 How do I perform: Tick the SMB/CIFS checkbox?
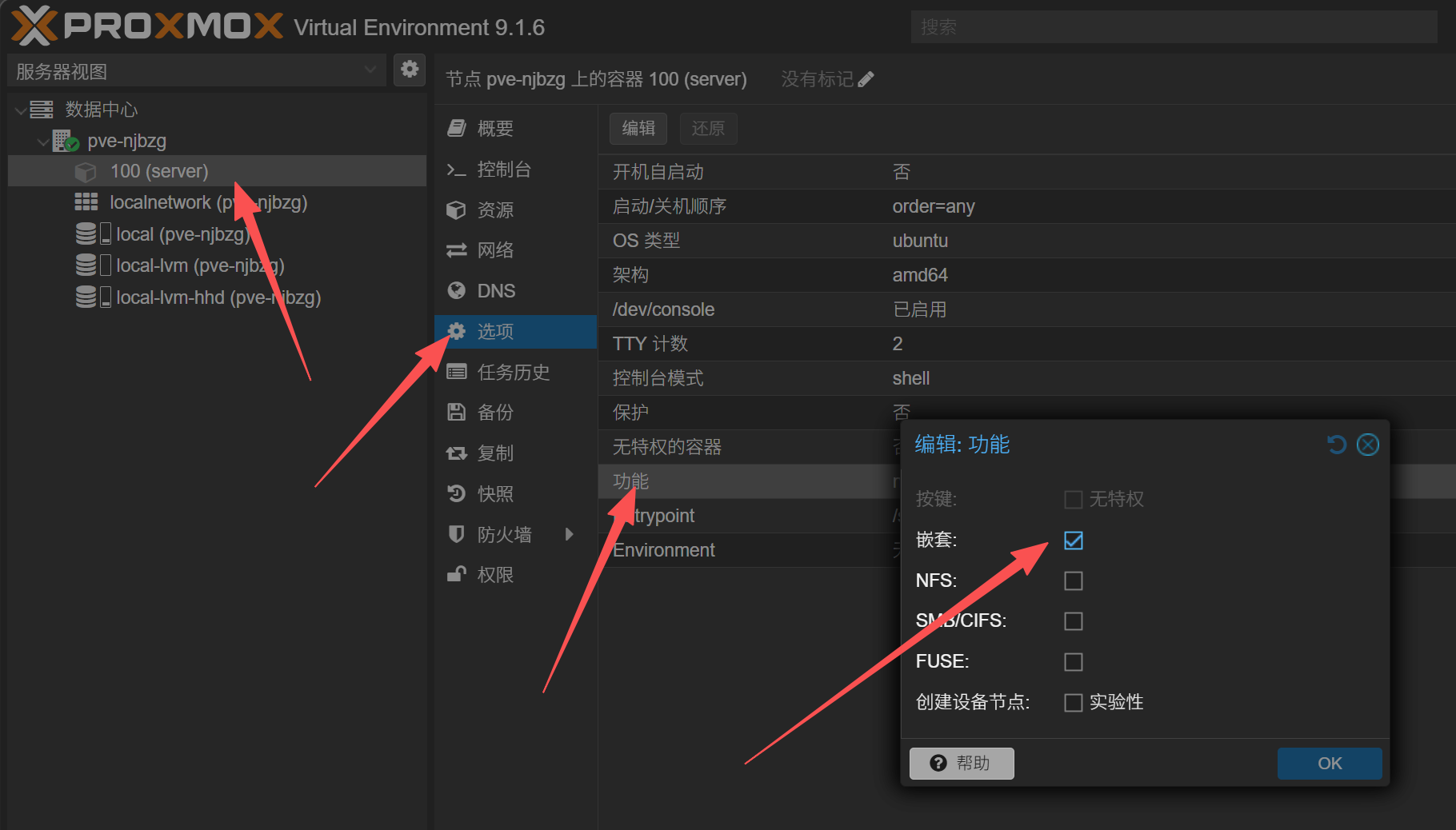pyautogui.click(x=1073, y=621)
